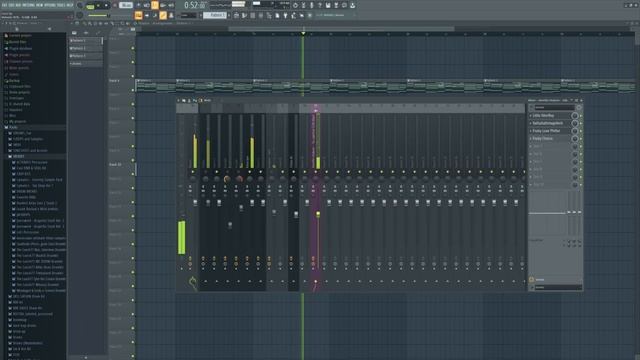640x360 pixels.
Task: Mute playlist Track 10 green dot
Action: tap(133, 174)
